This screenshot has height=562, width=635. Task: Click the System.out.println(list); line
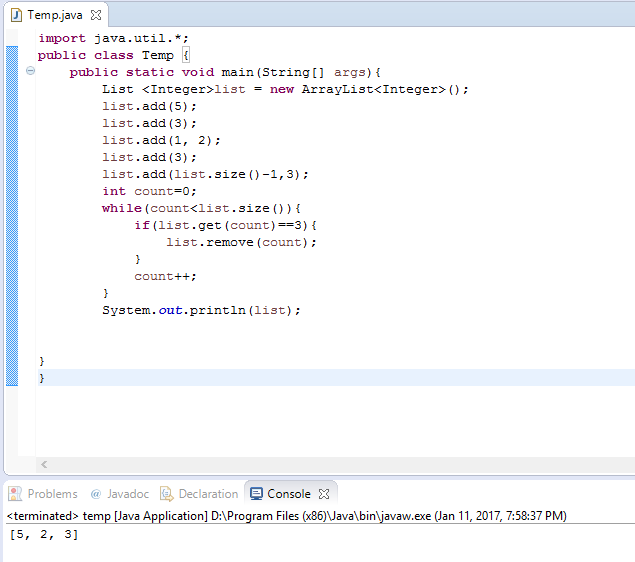pos(201,311)
